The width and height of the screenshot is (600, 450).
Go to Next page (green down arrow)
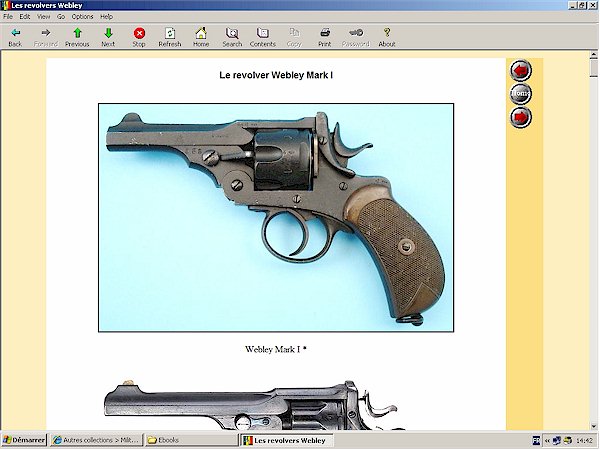tap(108, 37)
